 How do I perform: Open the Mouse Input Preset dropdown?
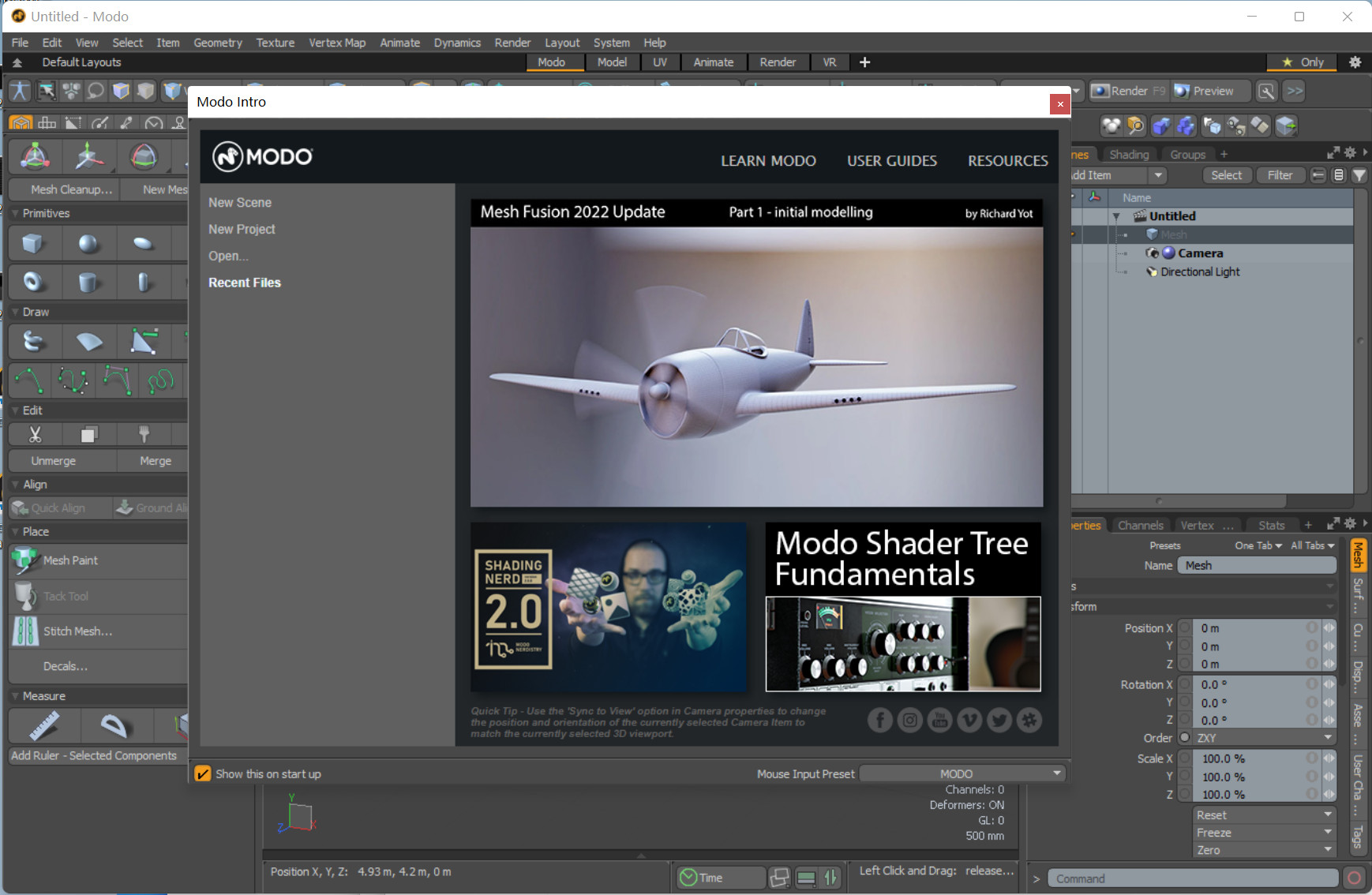[x=962, y=773]
